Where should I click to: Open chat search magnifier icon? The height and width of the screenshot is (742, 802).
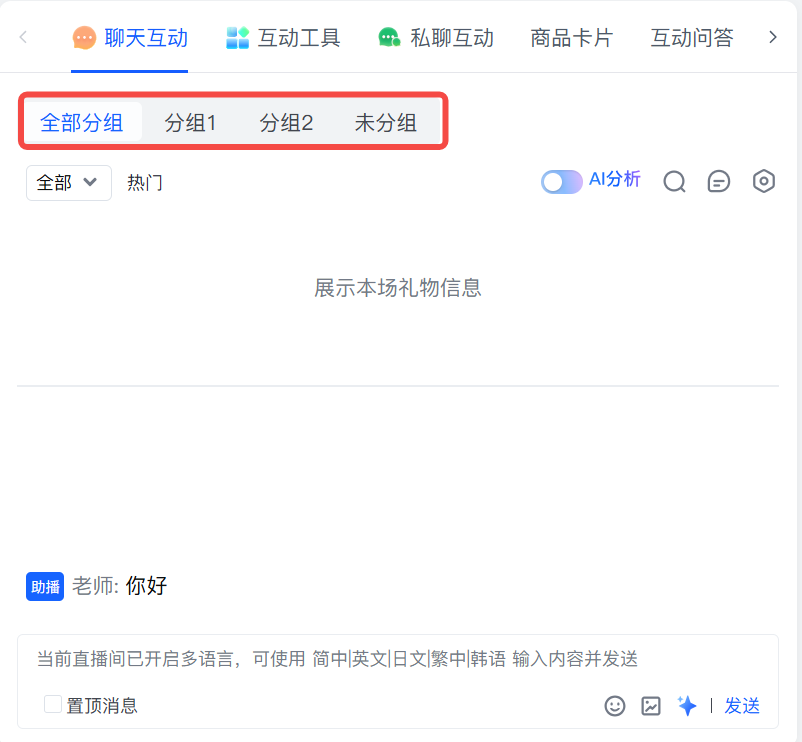(674, 182)
